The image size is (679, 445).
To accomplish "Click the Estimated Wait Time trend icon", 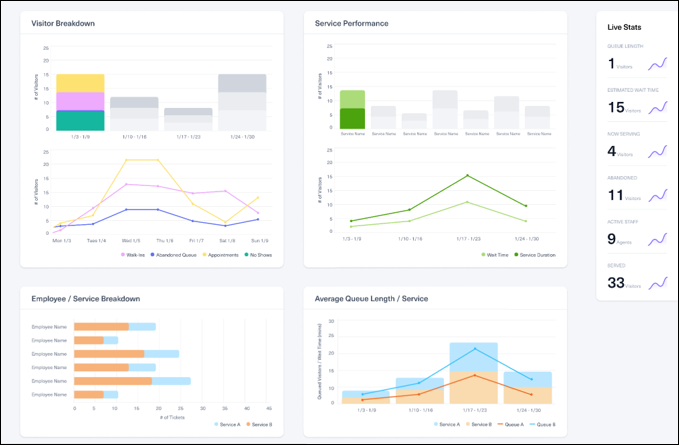I will click(657, 108).
